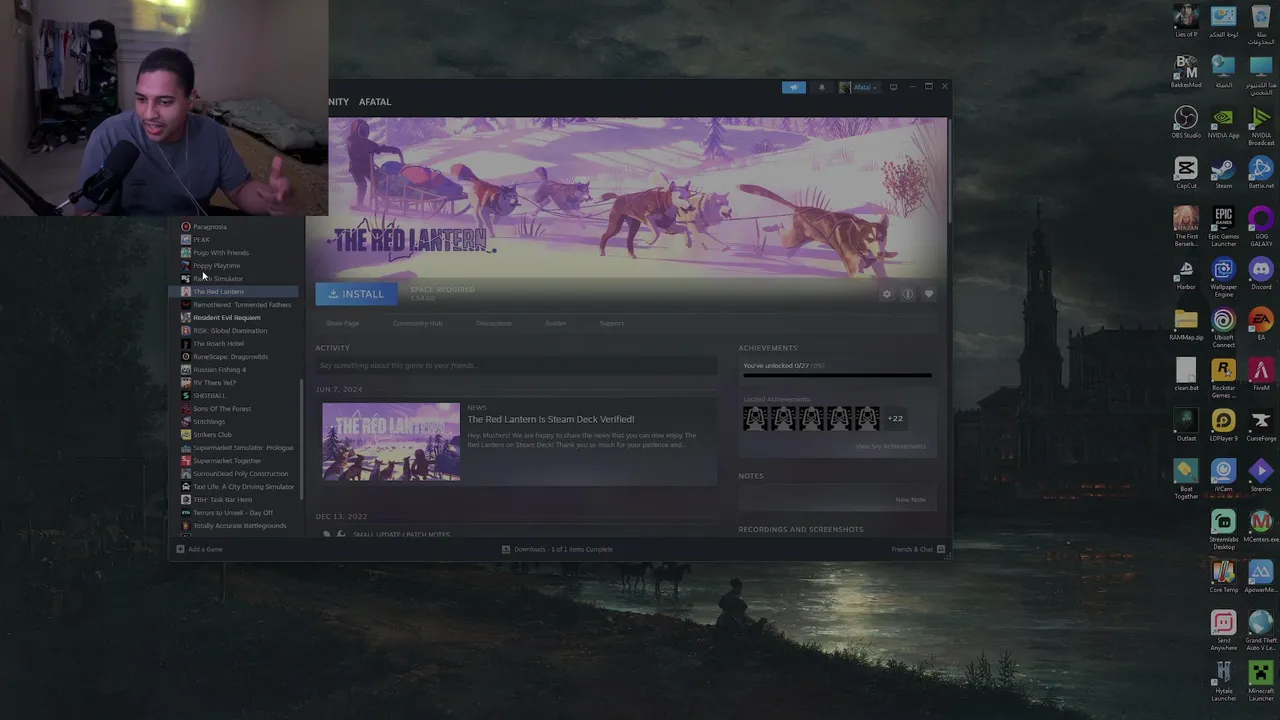Select the RAMMap.zip folder icon
1280x720 pixels.
(1186, 324)
